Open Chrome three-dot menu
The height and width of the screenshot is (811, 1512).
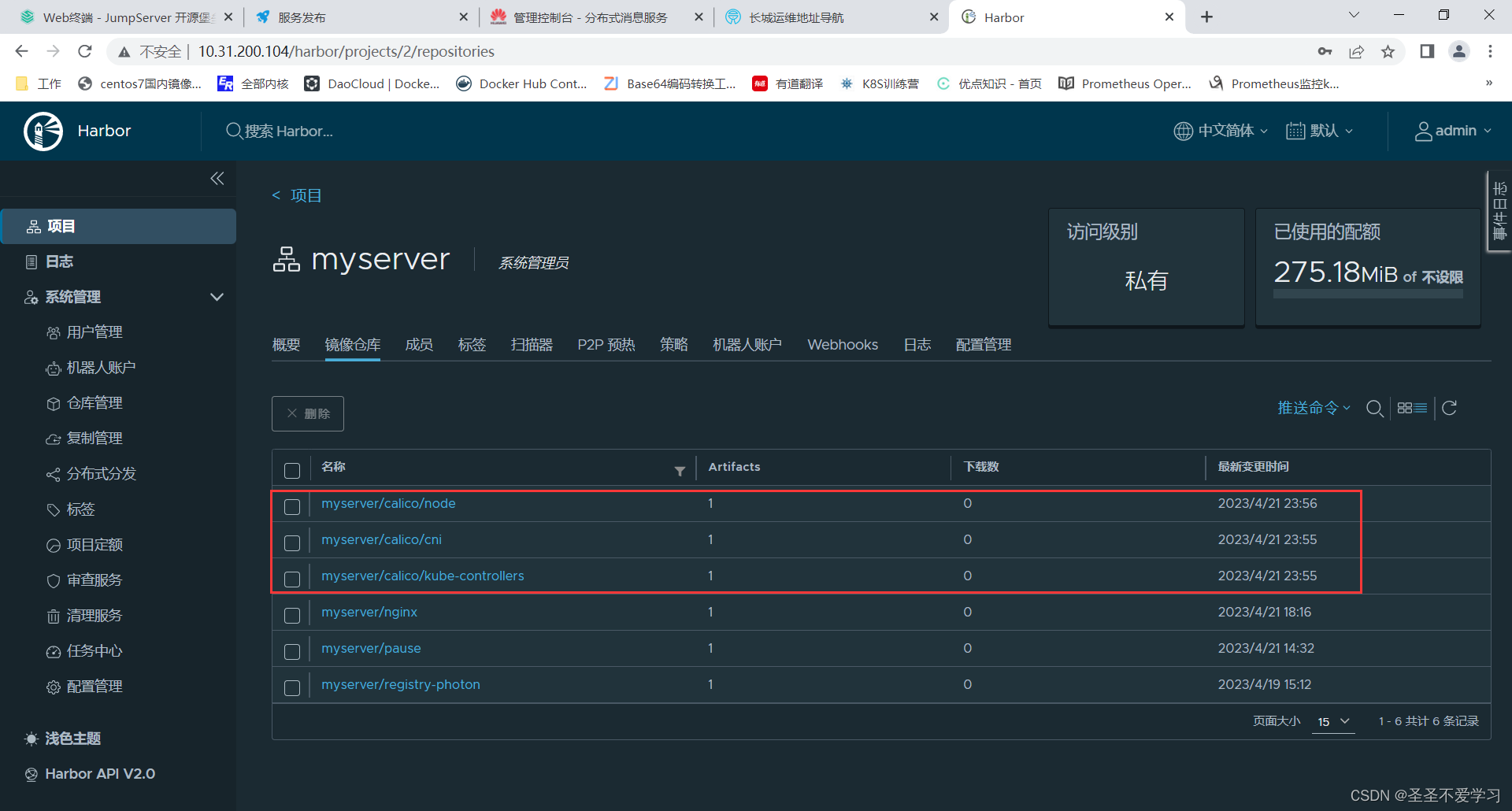click(1490, 51)
